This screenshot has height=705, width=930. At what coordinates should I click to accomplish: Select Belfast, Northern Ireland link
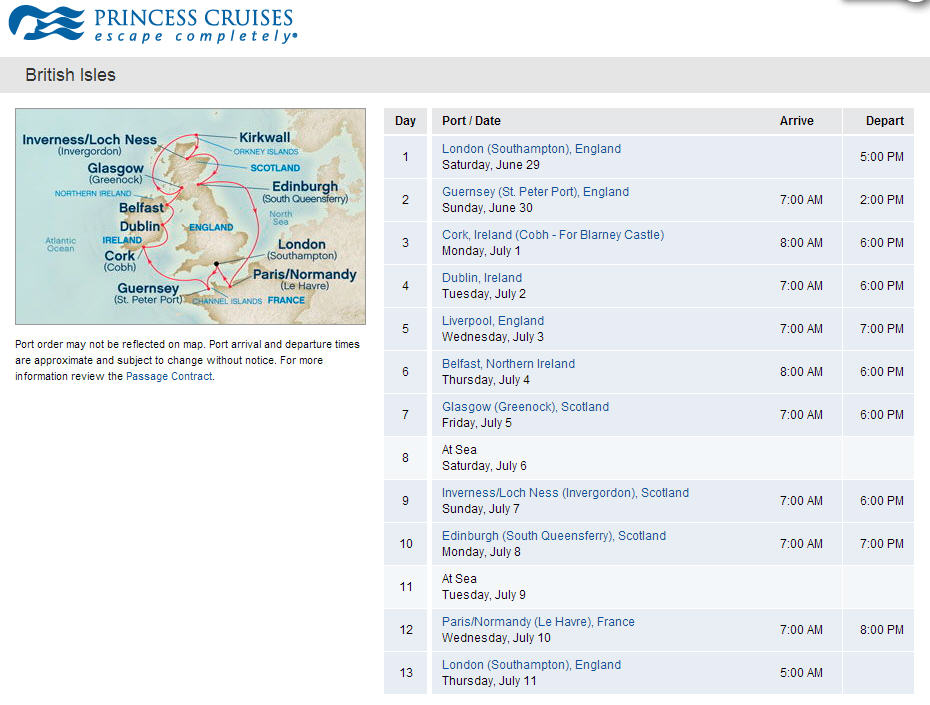coord(508,364)
